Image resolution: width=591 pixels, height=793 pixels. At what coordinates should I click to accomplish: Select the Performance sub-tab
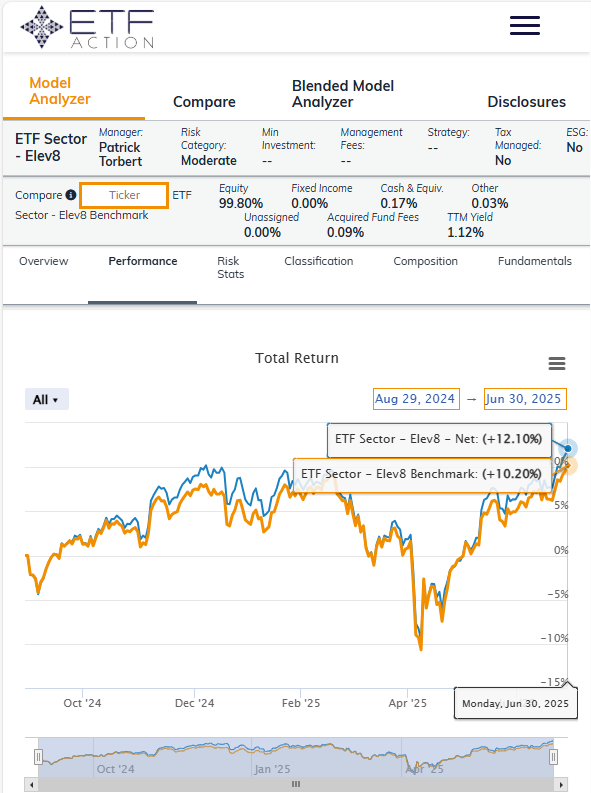(x=143, y=261)
